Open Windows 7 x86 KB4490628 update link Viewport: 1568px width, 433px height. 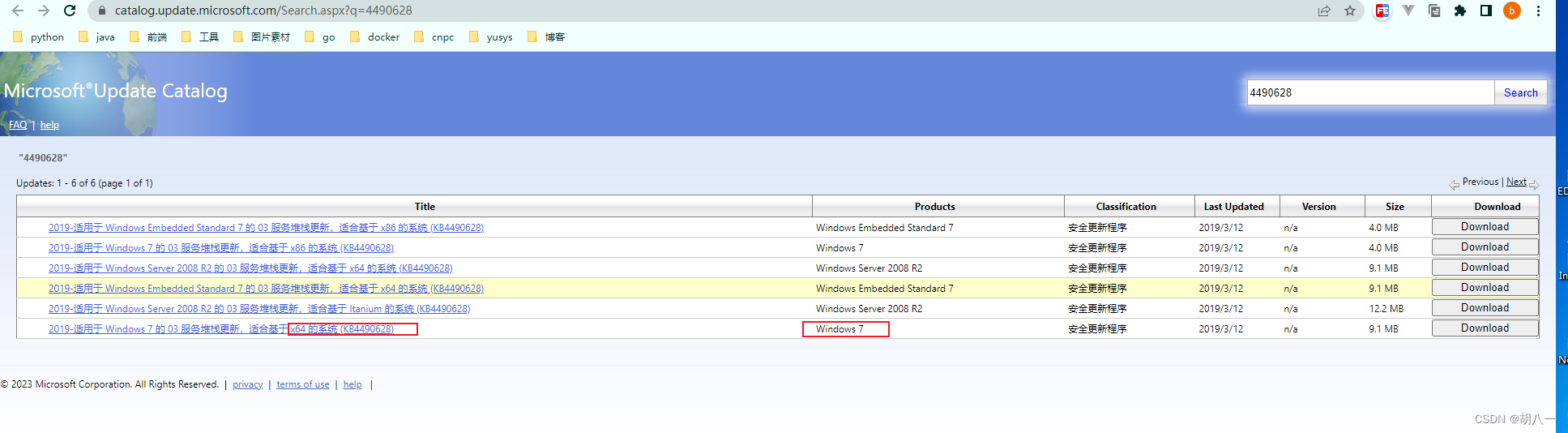(221, 248)
